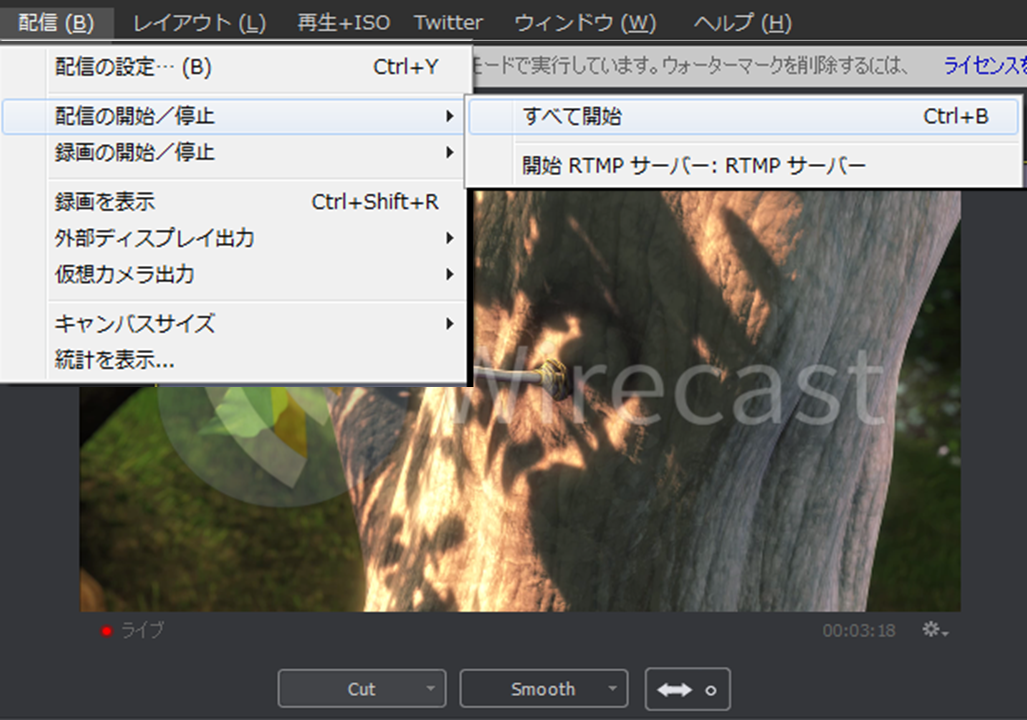Open the 配信 (B) menu
The image size is (1027, 720).
tap(56, 24)
